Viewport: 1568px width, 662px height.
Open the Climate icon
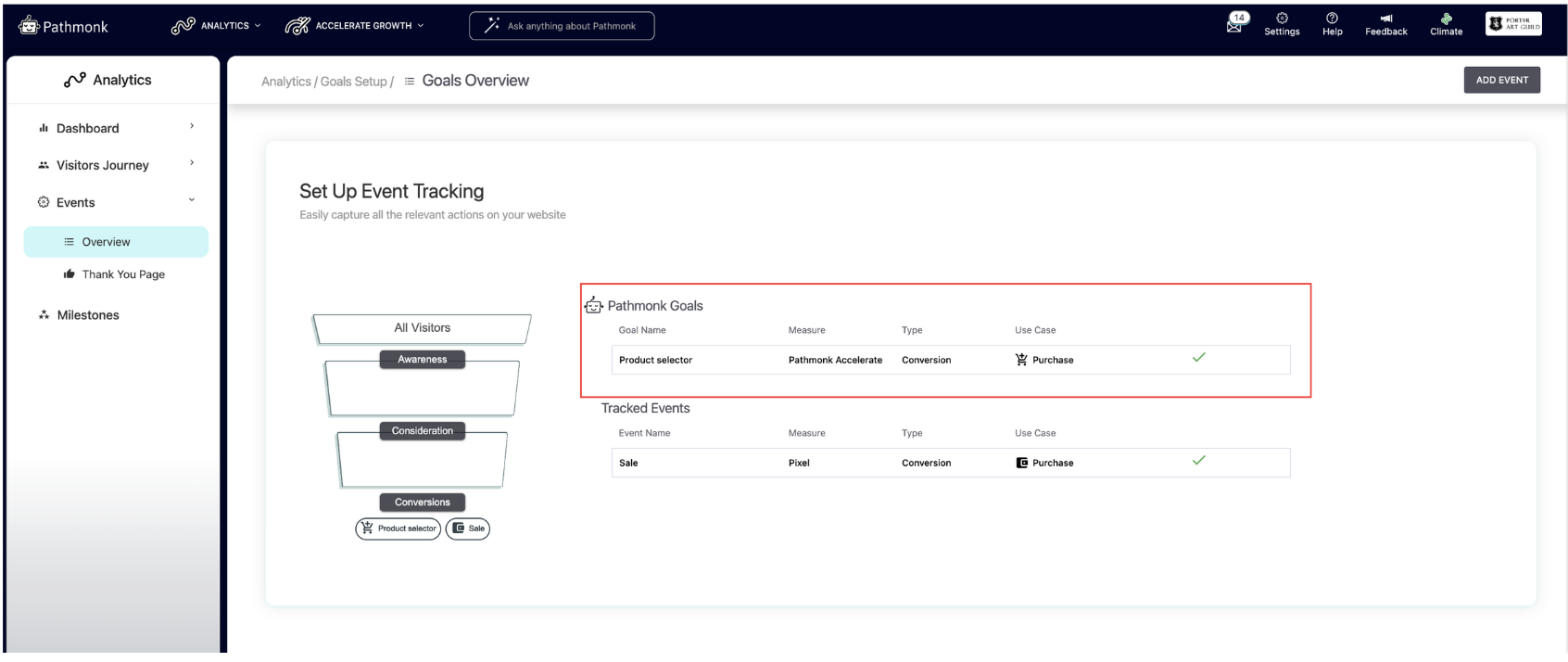coord(1446,24)
